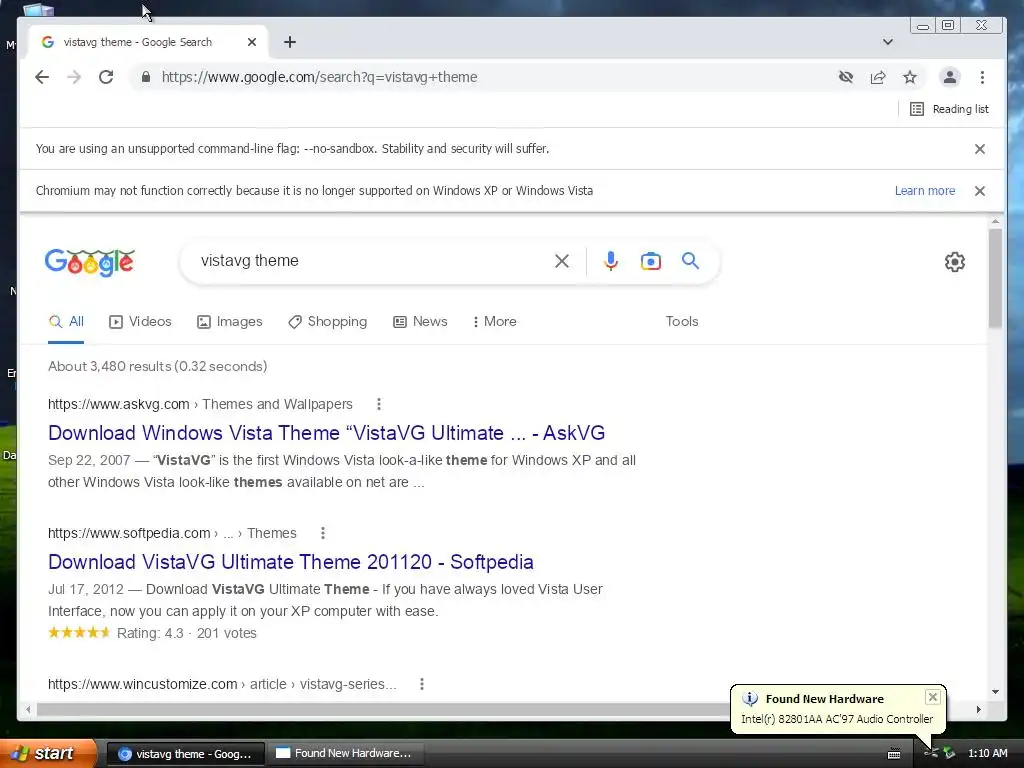Click the blue magnifier search button
1024x768 pixels.
[690, 261]
